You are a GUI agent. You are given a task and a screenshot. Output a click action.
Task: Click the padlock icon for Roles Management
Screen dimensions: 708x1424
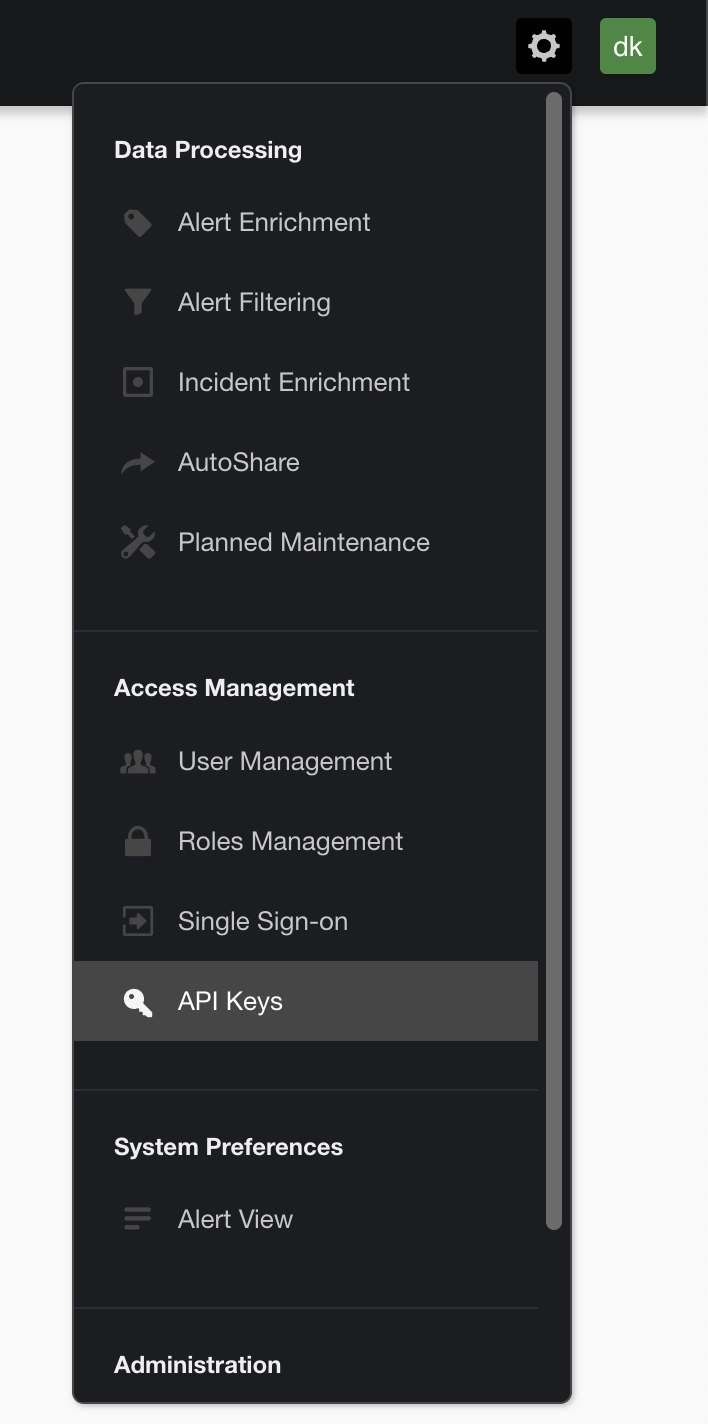pyautogui.click(x=137, y=841)
